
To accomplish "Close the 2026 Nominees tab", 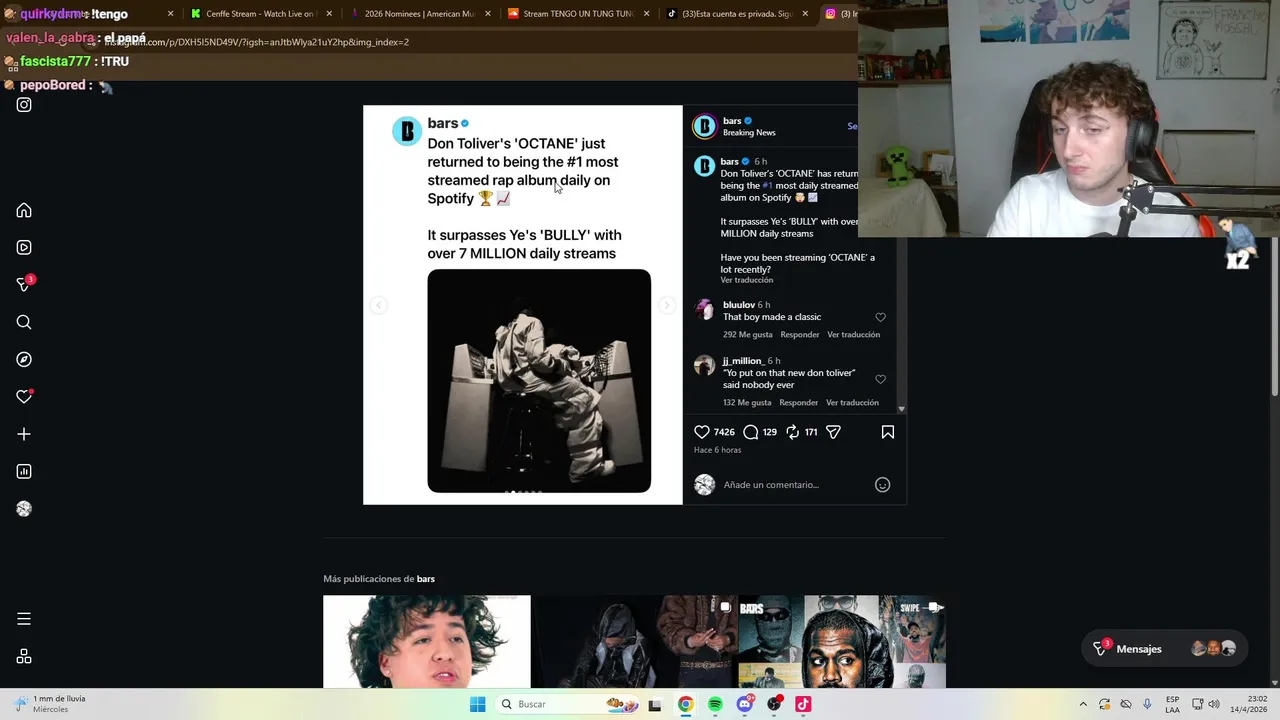I will pos(488,14).
